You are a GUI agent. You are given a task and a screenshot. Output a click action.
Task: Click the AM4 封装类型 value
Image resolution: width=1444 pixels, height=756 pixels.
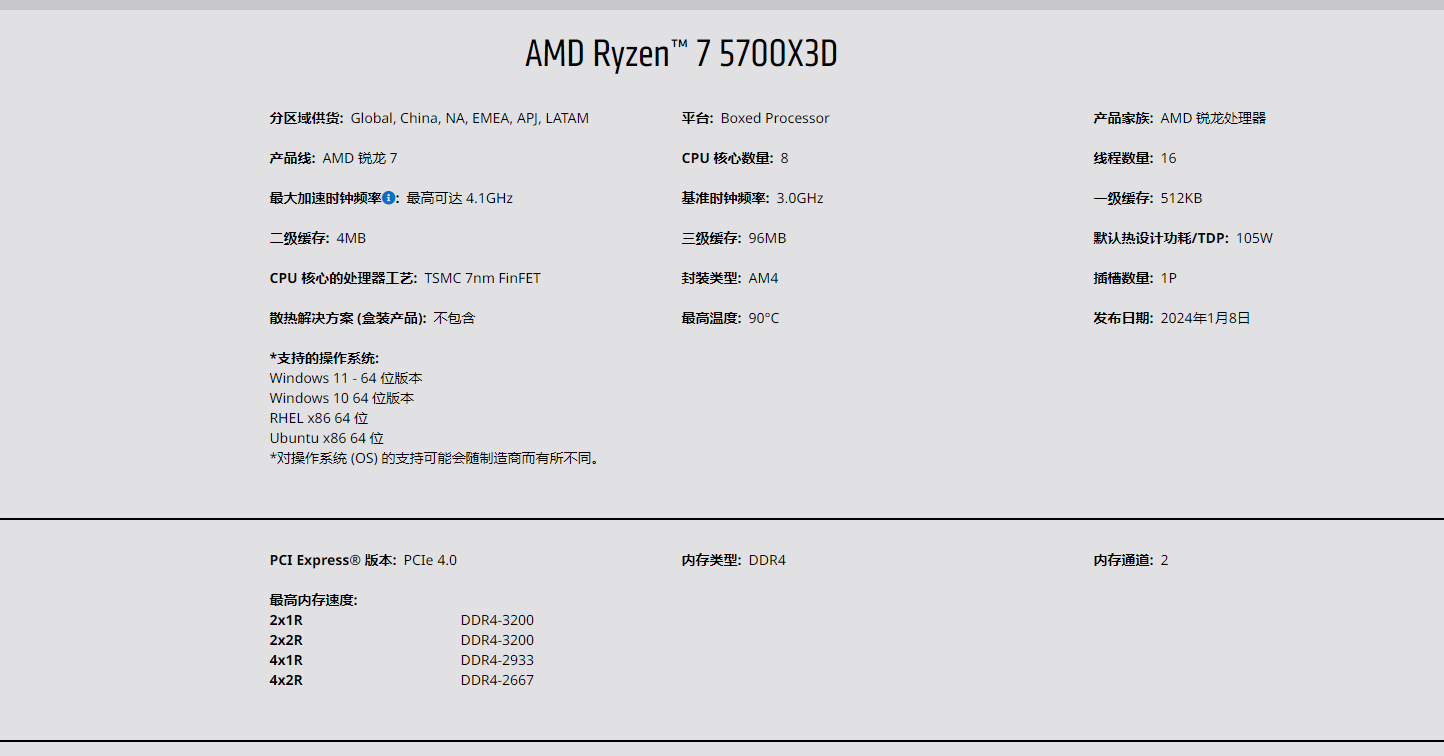point(763,278)
